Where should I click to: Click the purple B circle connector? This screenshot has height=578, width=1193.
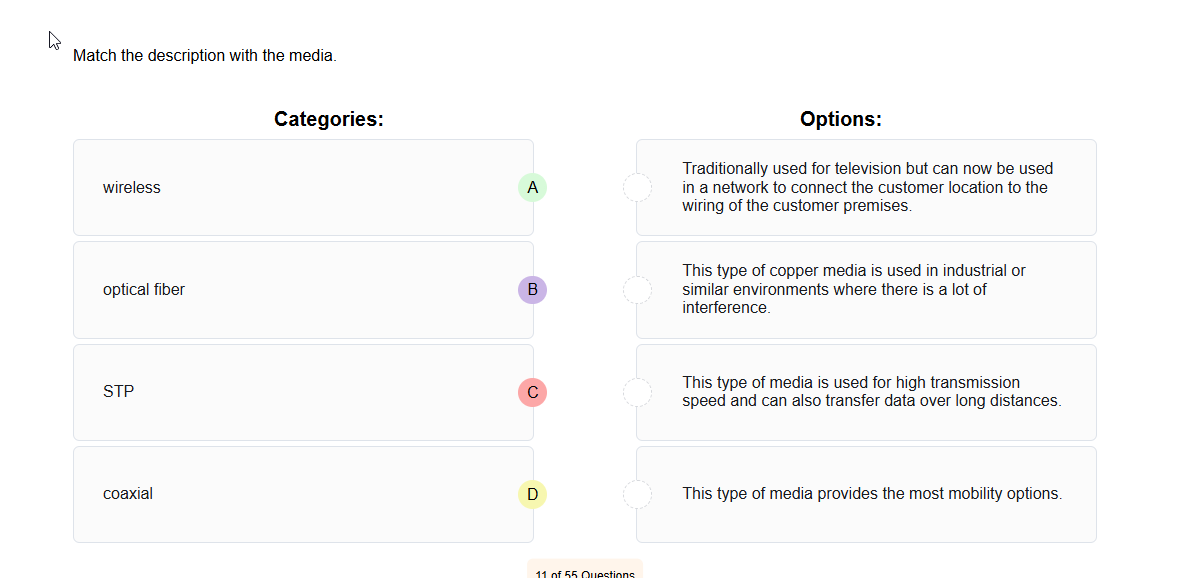[532, 290]
